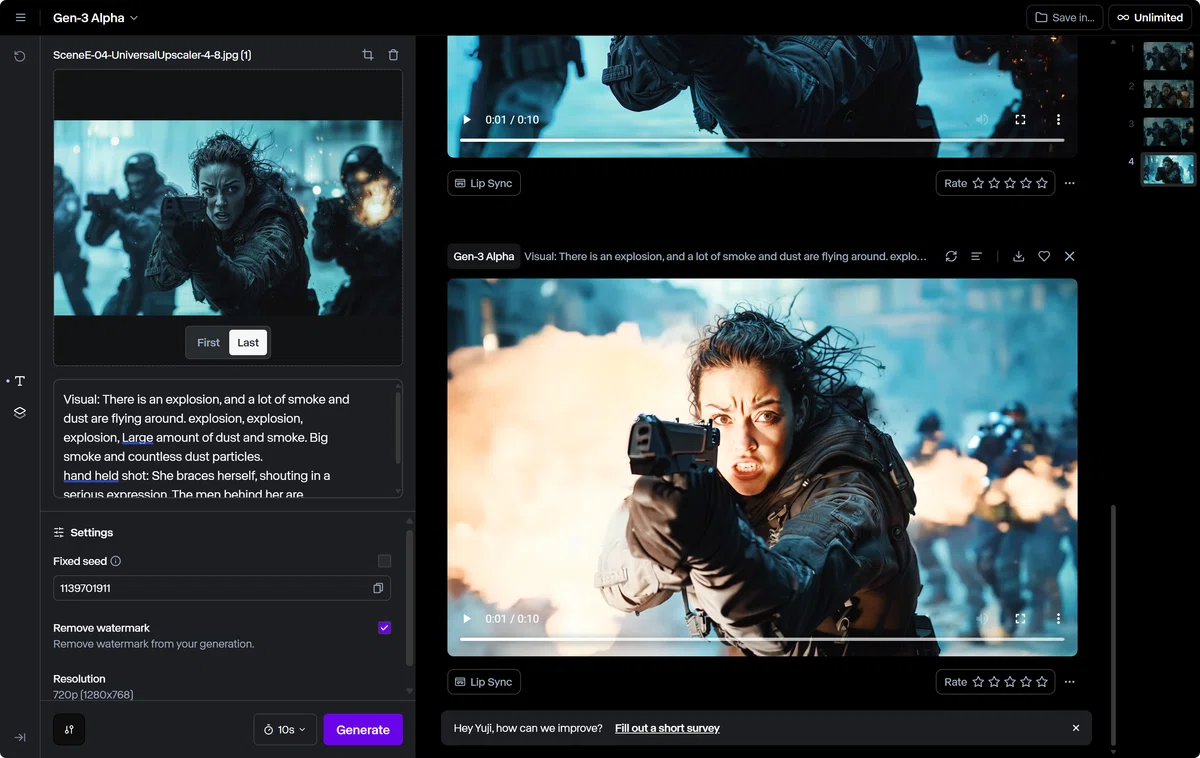1200x758 pixels.
Task: Enter fullscreen on the upper video
Action: tap(1020, 119)
